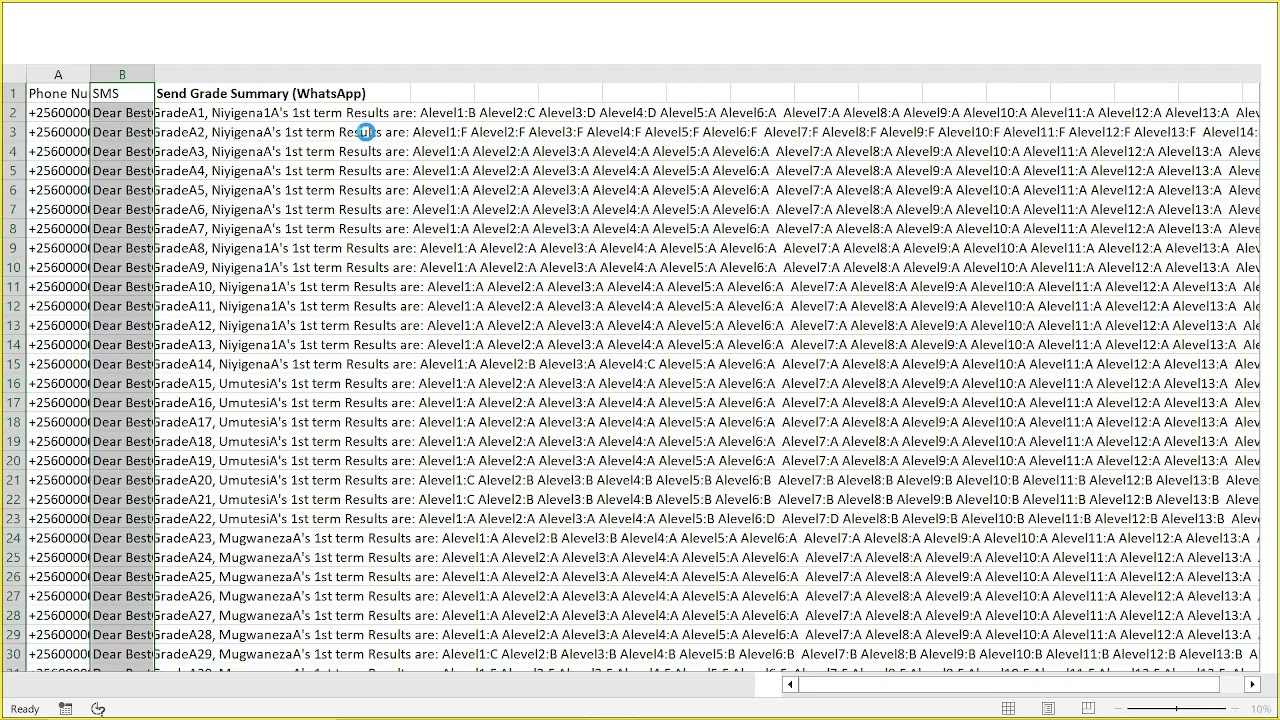Open the accessibility checker icon in status bar
Viewport: 1280px width, 720px height.
pyautogui.click(x=98, y=709)
